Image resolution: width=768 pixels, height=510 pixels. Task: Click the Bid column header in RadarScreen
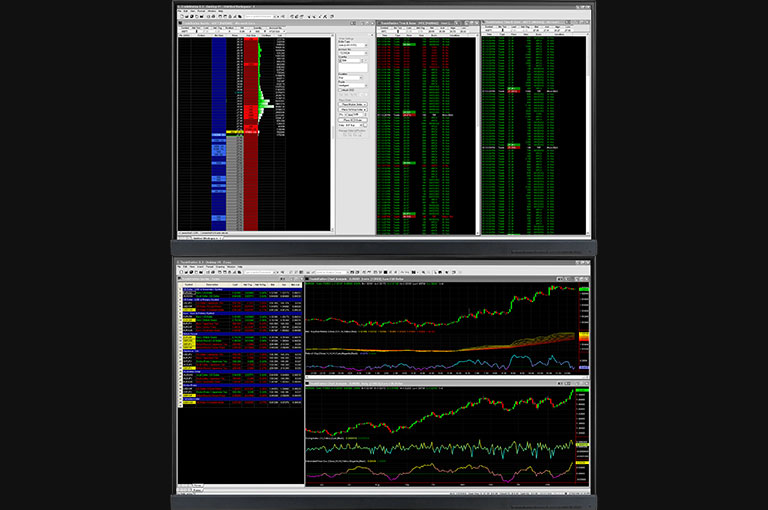[273, 285]
